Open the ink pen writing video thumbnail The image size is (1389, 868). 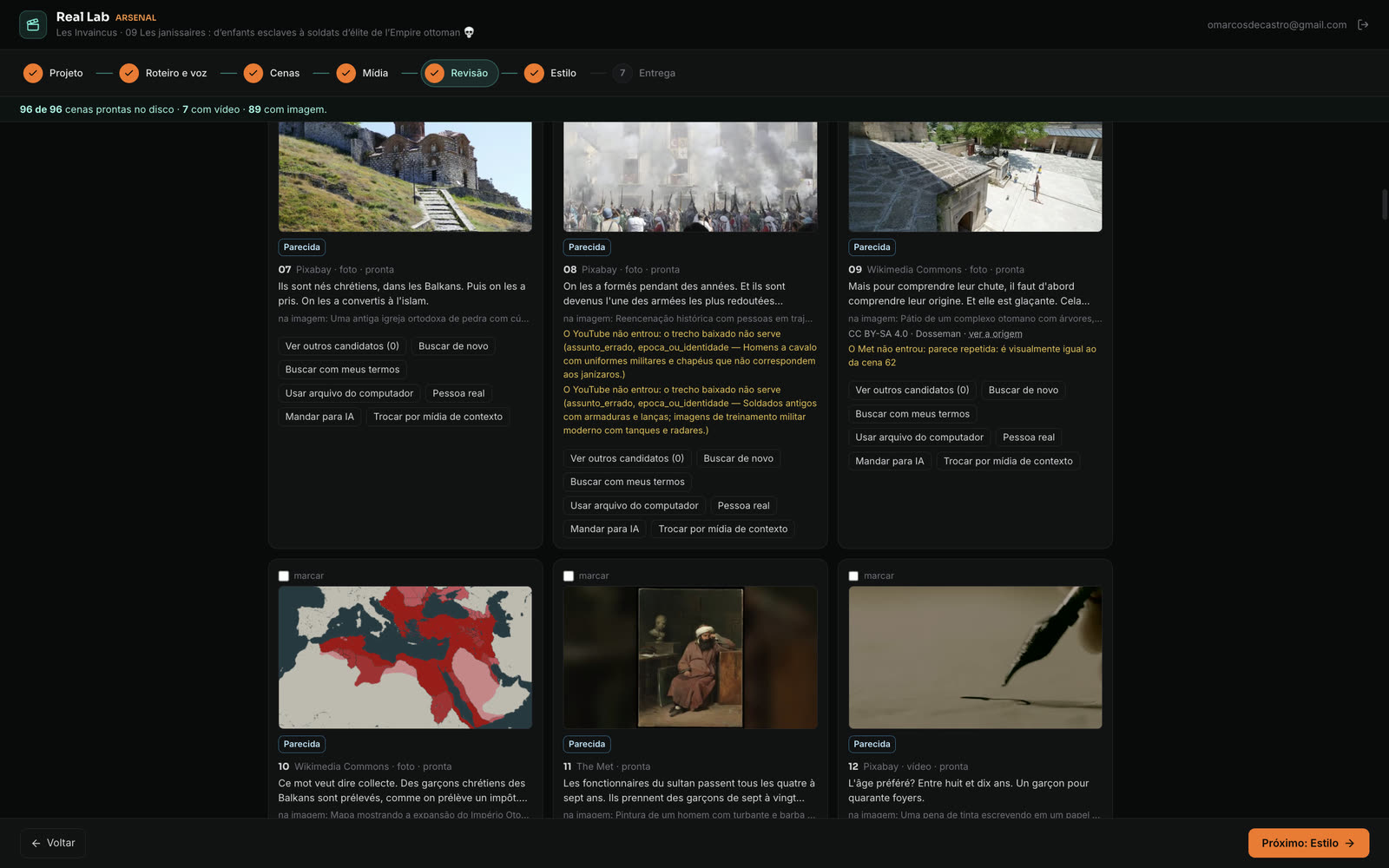click(975, 657)
